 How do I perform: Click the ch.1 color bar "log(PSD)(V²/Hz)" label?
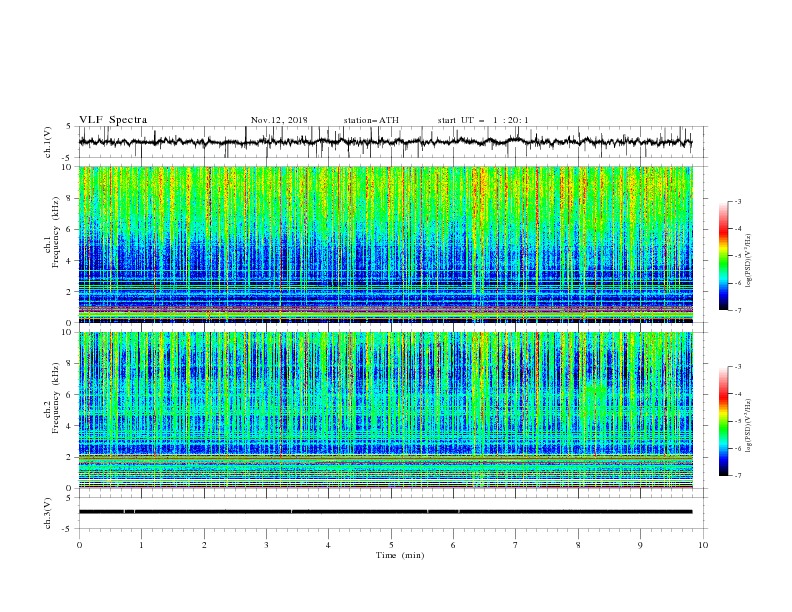click(x=748, y=261)
